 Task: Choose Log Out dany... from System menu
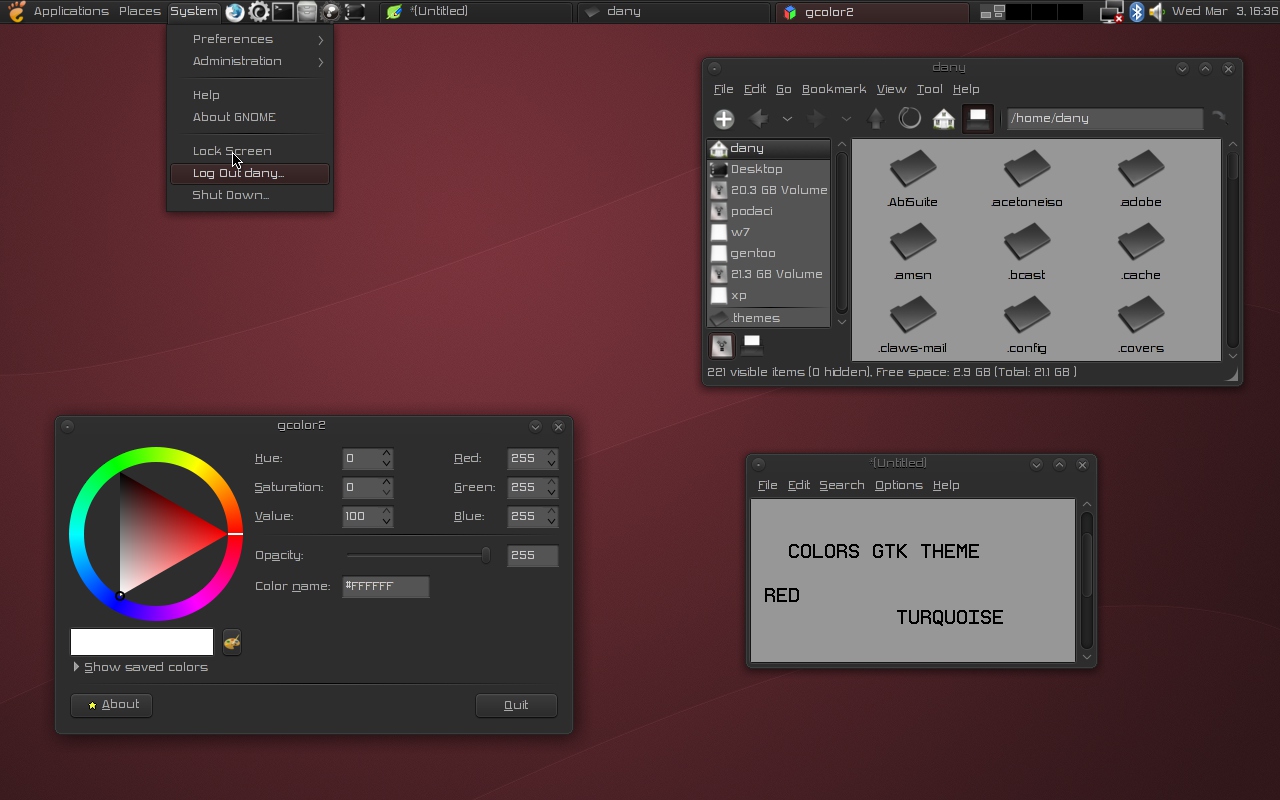[x=250, y=173]
